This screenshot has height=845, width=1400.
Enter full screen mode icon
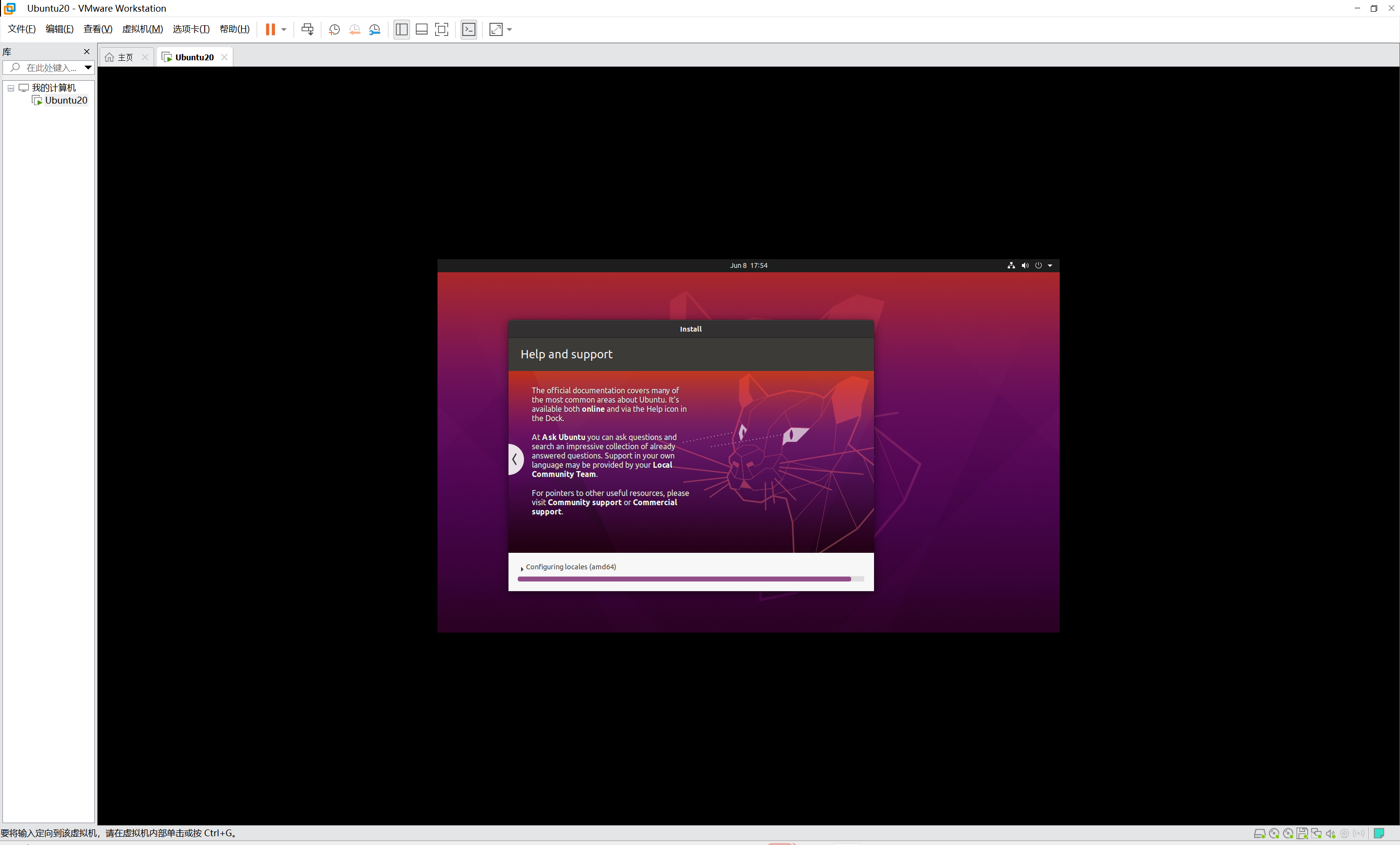tap(441, 29)
